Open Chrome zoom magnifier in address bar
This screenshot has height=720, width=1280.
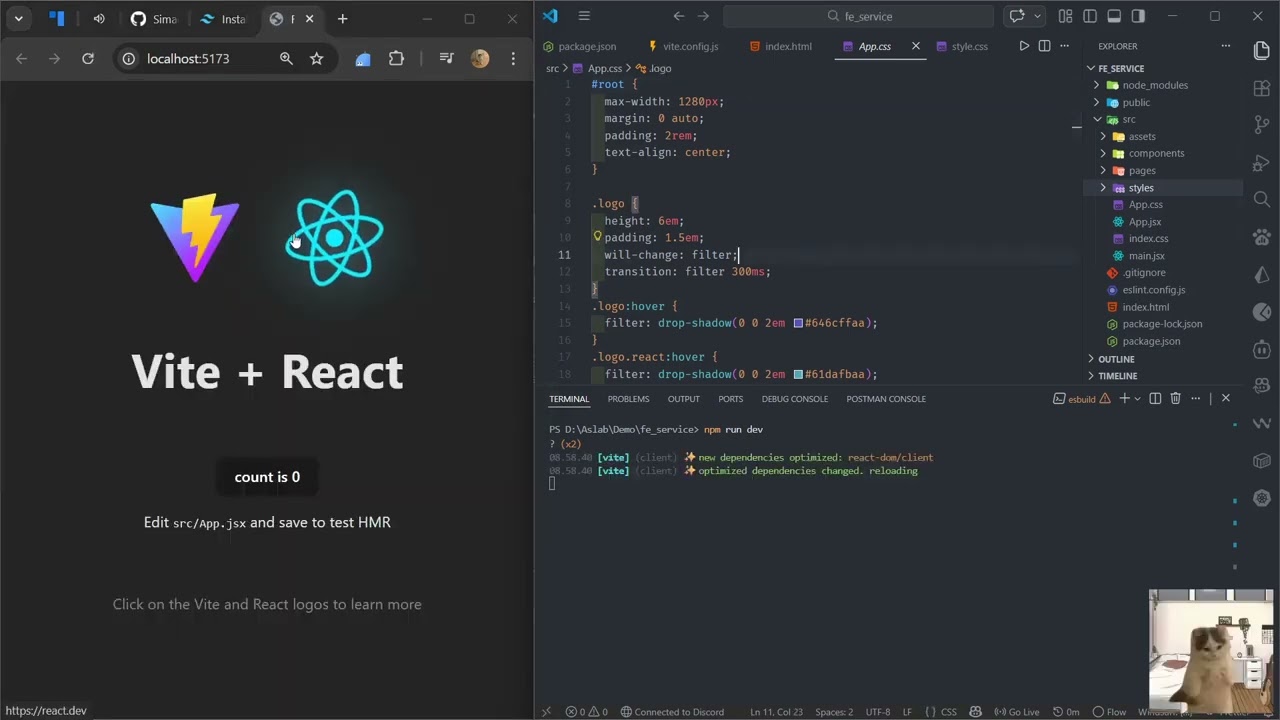[286, 59]
